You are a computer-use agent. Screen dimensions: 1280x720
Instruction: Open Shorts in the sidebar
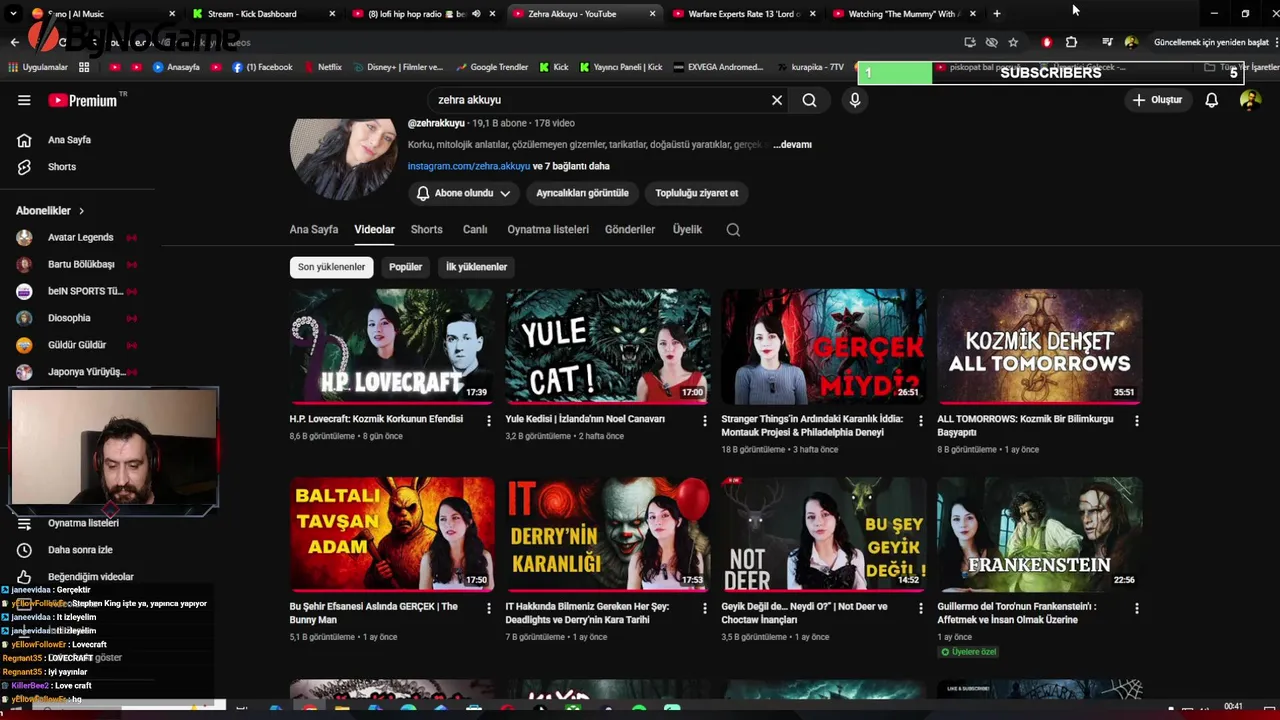click(61, 167)
